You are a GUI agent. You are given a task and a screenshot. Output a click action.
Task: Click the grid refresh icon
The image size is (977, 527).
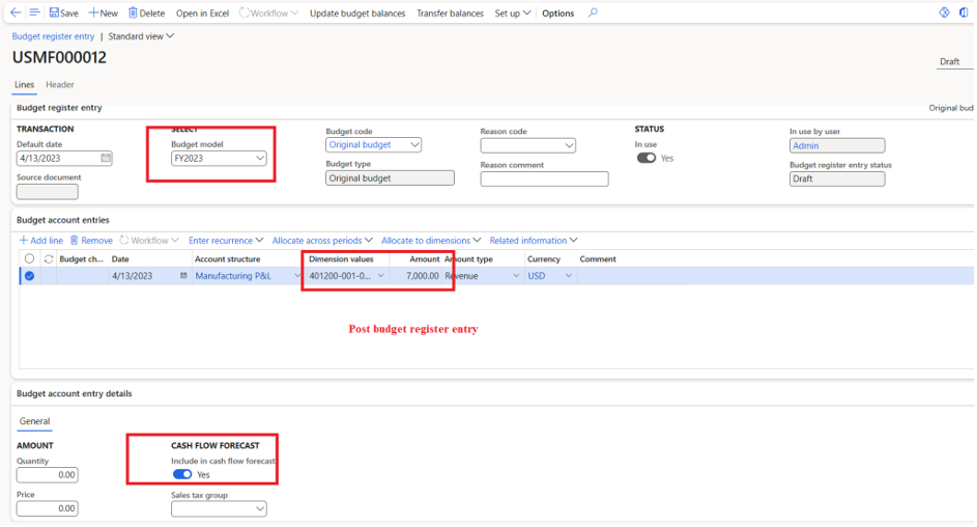48,259
